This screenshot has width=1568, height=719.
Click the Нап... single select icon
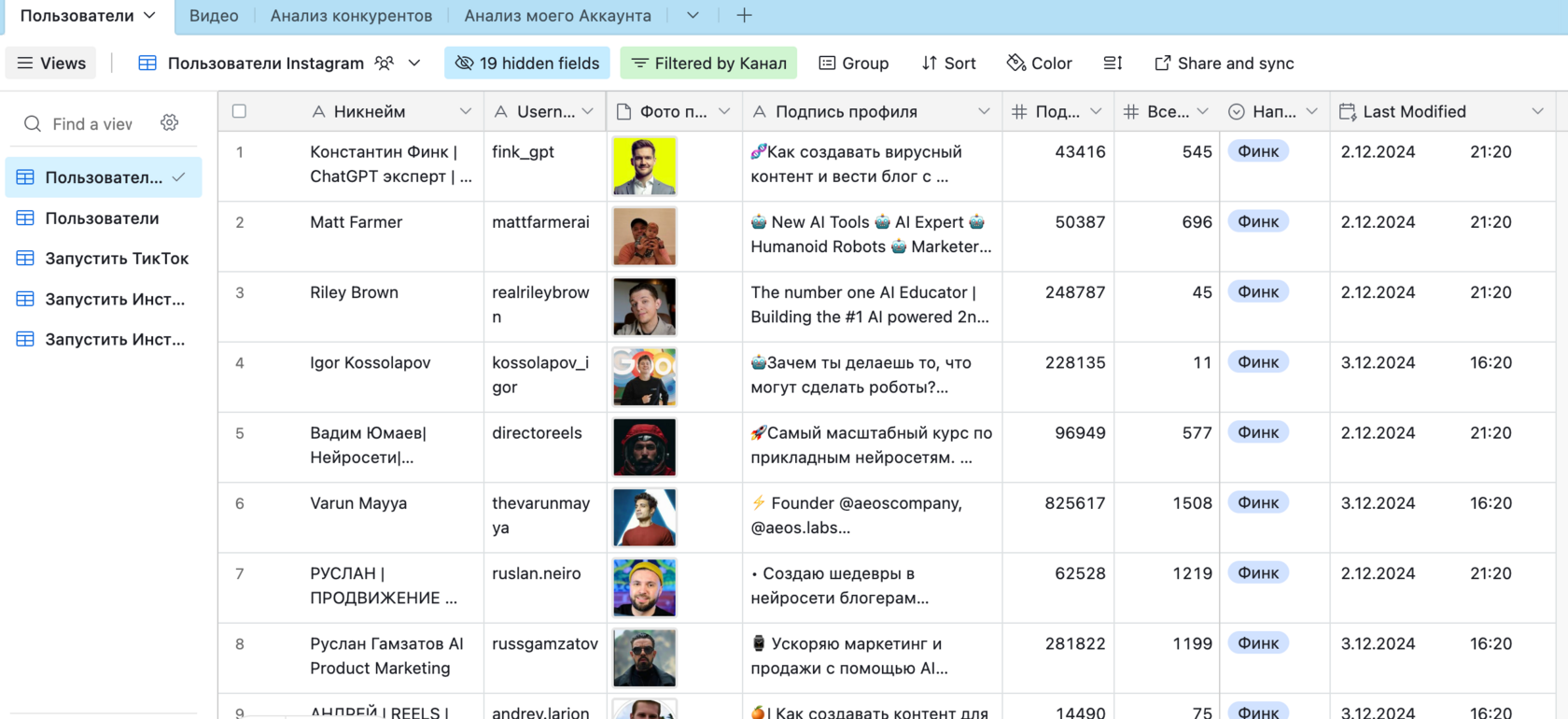1236,112
